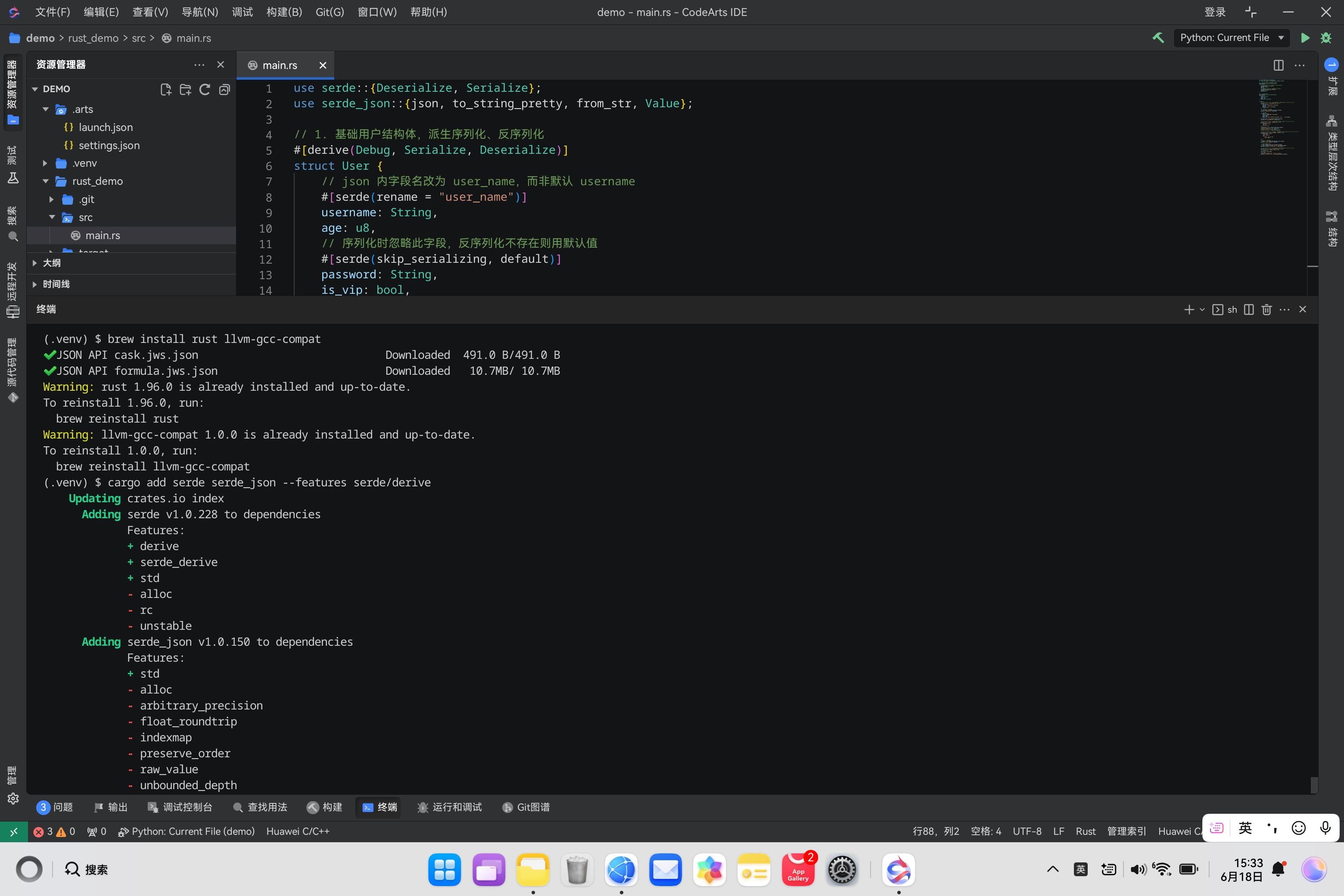The height and width of the screenshot is (896, 1344).
Task: Collapse the src folder
Action: 52,217
